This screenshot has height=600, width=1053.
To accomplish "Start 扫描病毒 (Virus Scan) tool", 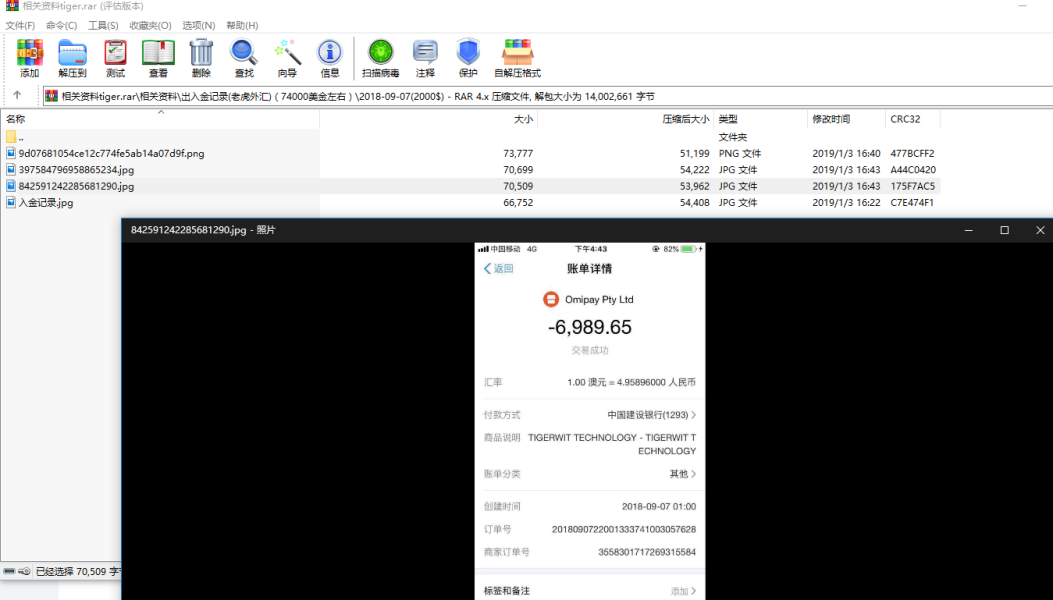I will point(380,58).
